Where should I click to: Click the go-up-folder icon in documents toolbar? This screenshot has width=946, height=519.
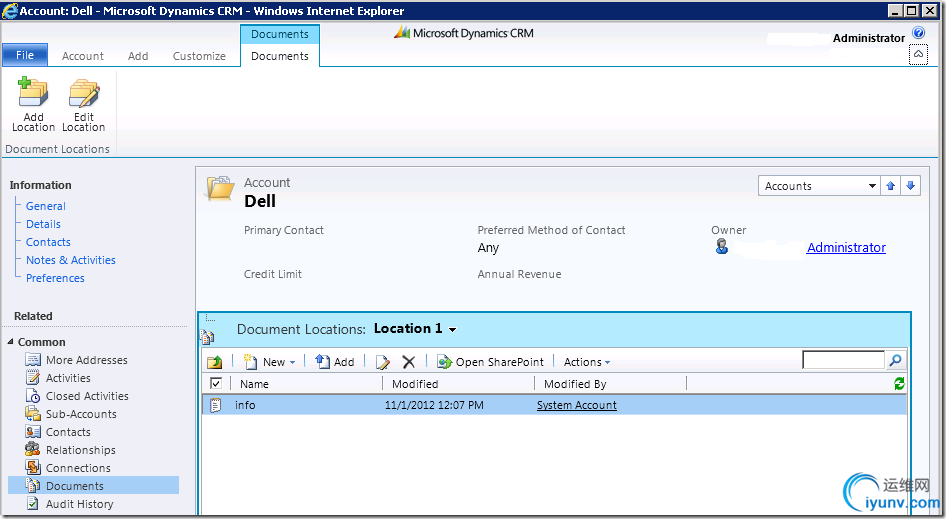click(215, 361)
